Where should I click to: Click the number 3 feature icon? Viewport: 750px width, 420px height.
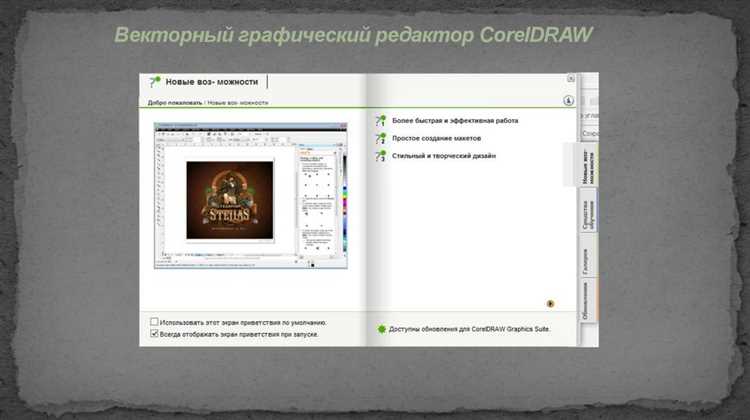381,156
